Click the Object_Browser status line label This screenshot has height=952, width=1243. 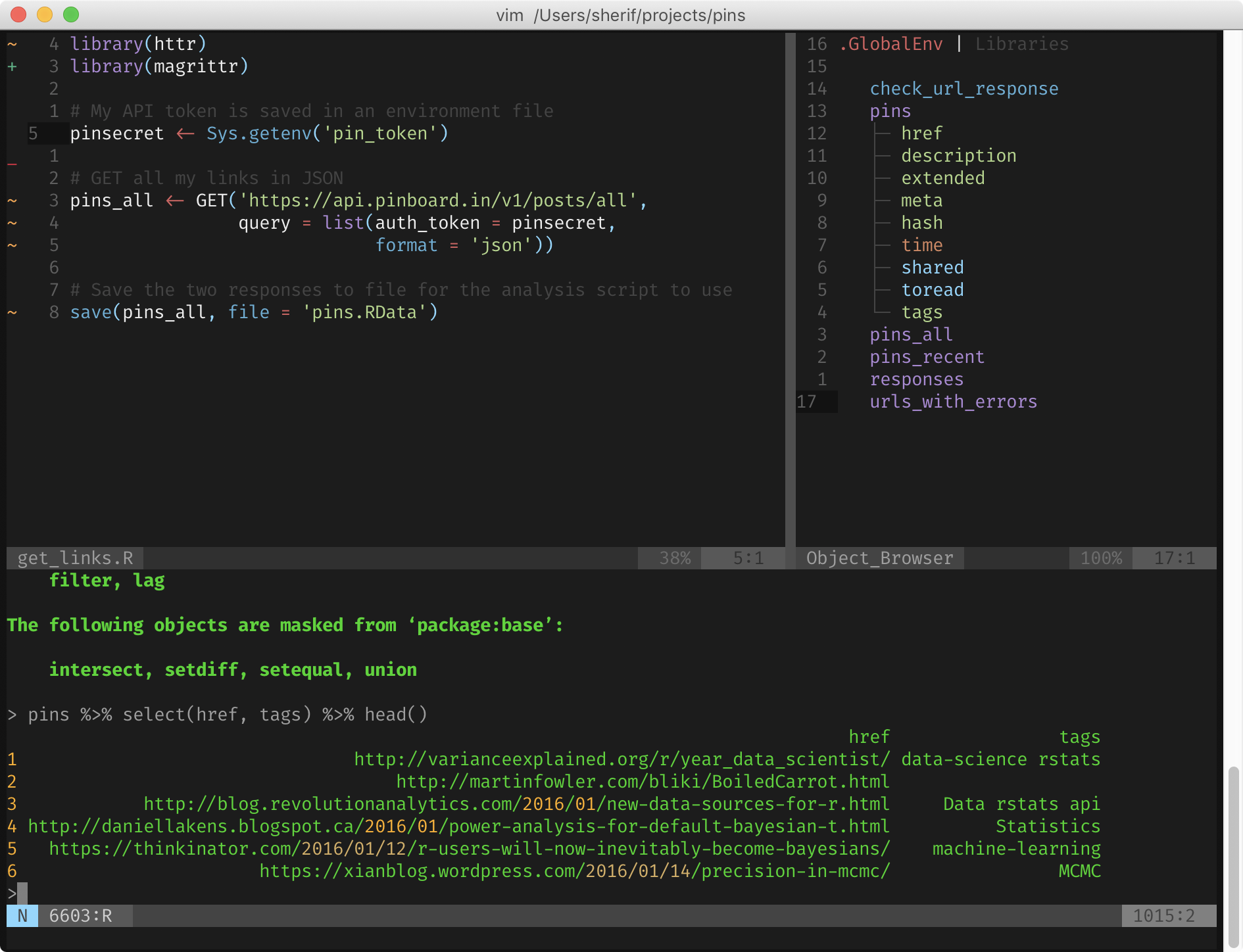[x=879, y=558]
